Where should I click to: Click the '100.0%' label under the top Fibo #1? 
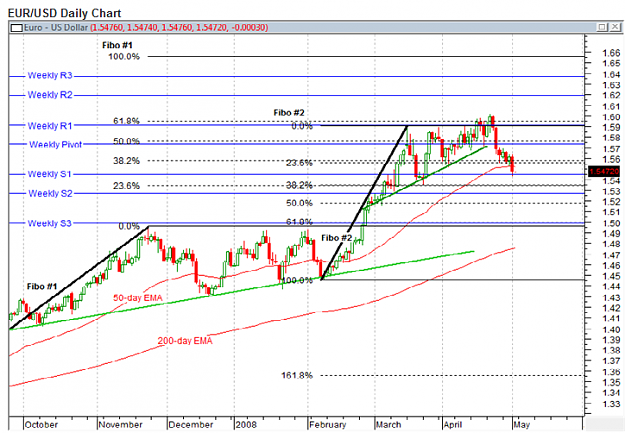(124, 57)
